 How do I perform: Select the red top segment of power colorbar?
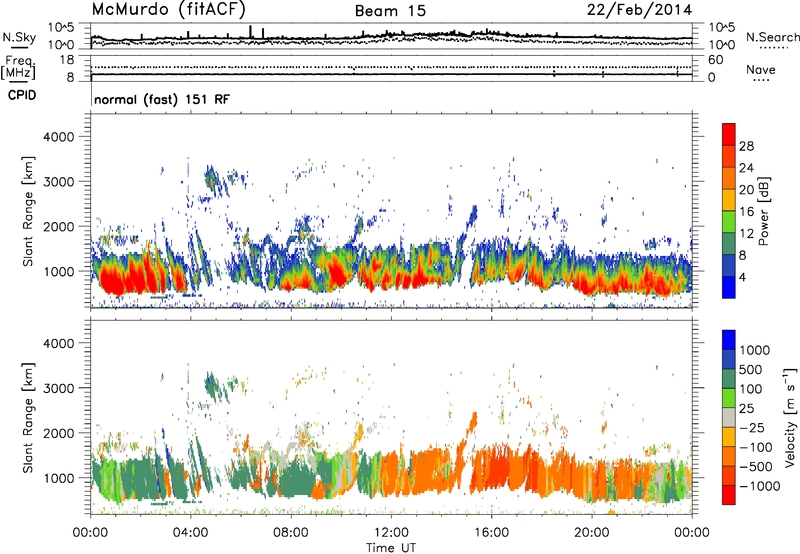pyautogui.click(x=729, y=134)
